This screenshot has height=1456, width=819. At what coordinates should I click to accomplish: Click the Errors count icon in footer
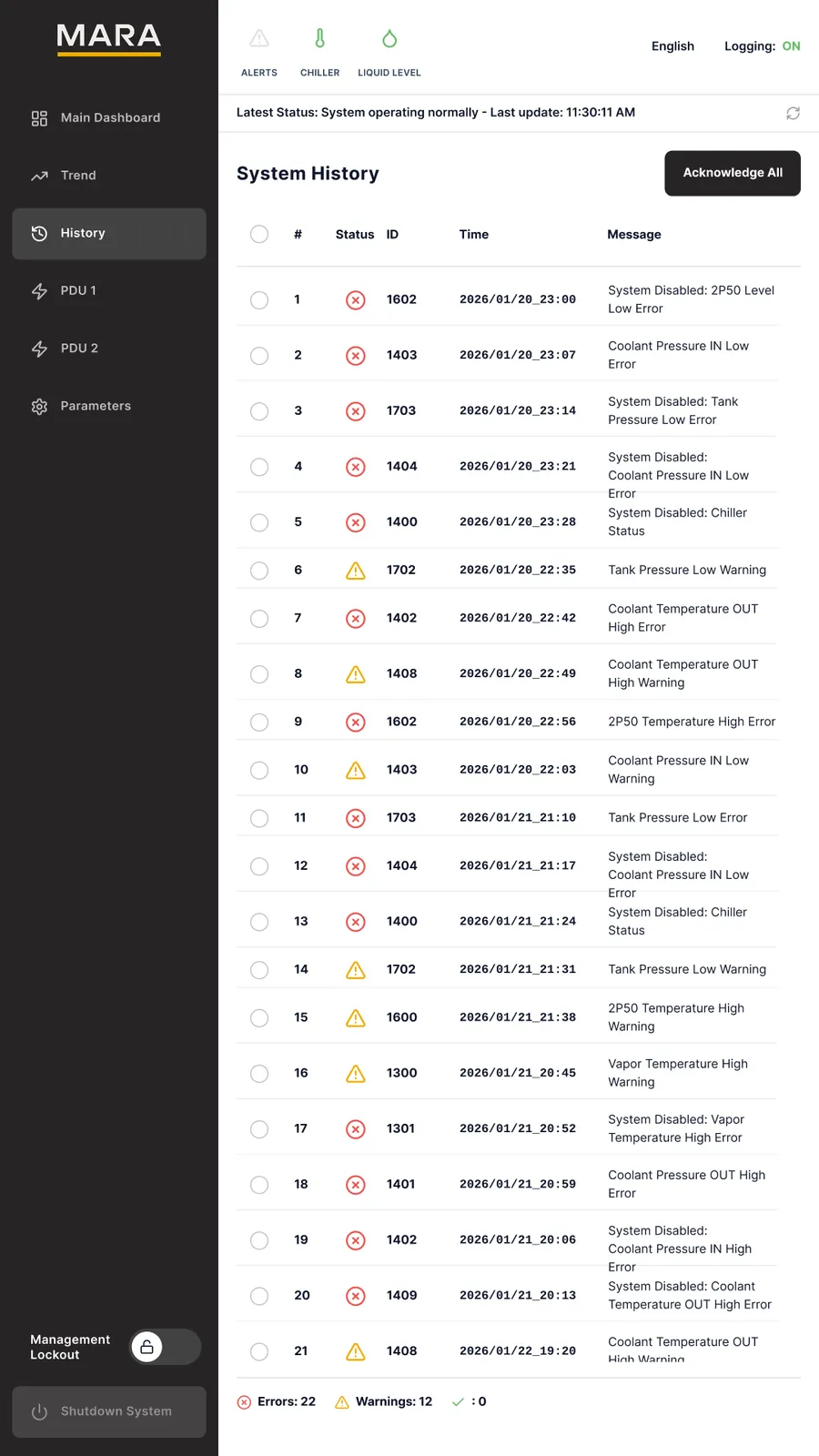pyautogui.click(x=244, y=1402)
